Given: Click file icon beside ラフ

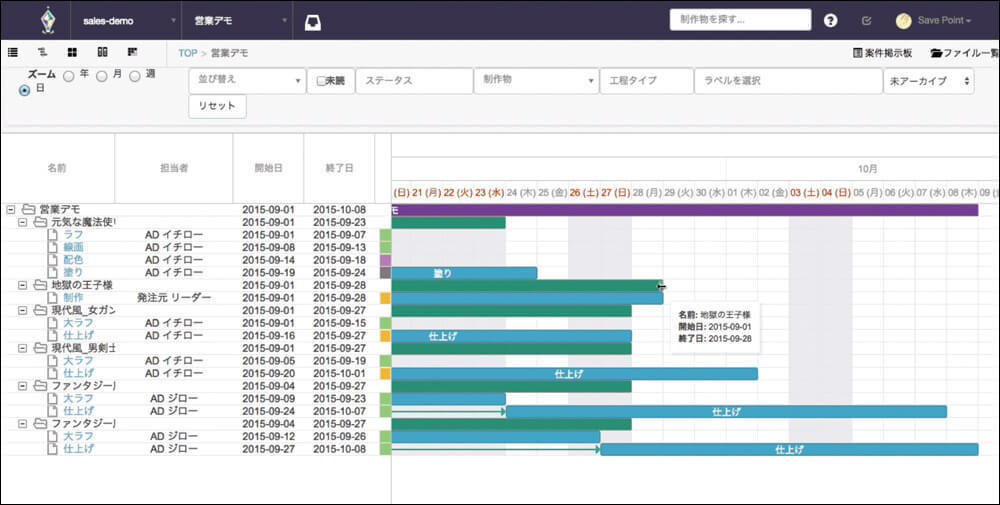Looking at the screenshot, I should point(54,235).
